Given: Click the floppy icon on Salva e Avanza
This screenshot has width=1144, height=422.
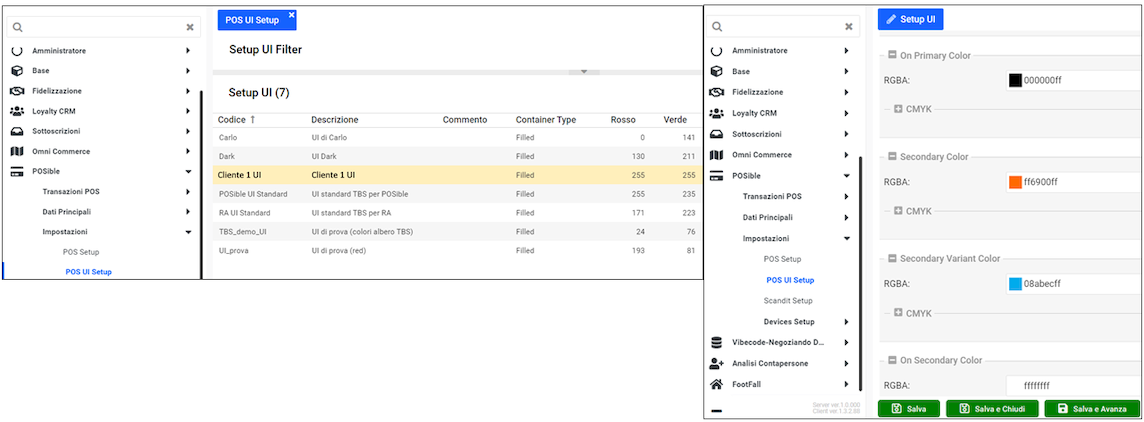Looking at the screenshot, I should (1060, 409).
